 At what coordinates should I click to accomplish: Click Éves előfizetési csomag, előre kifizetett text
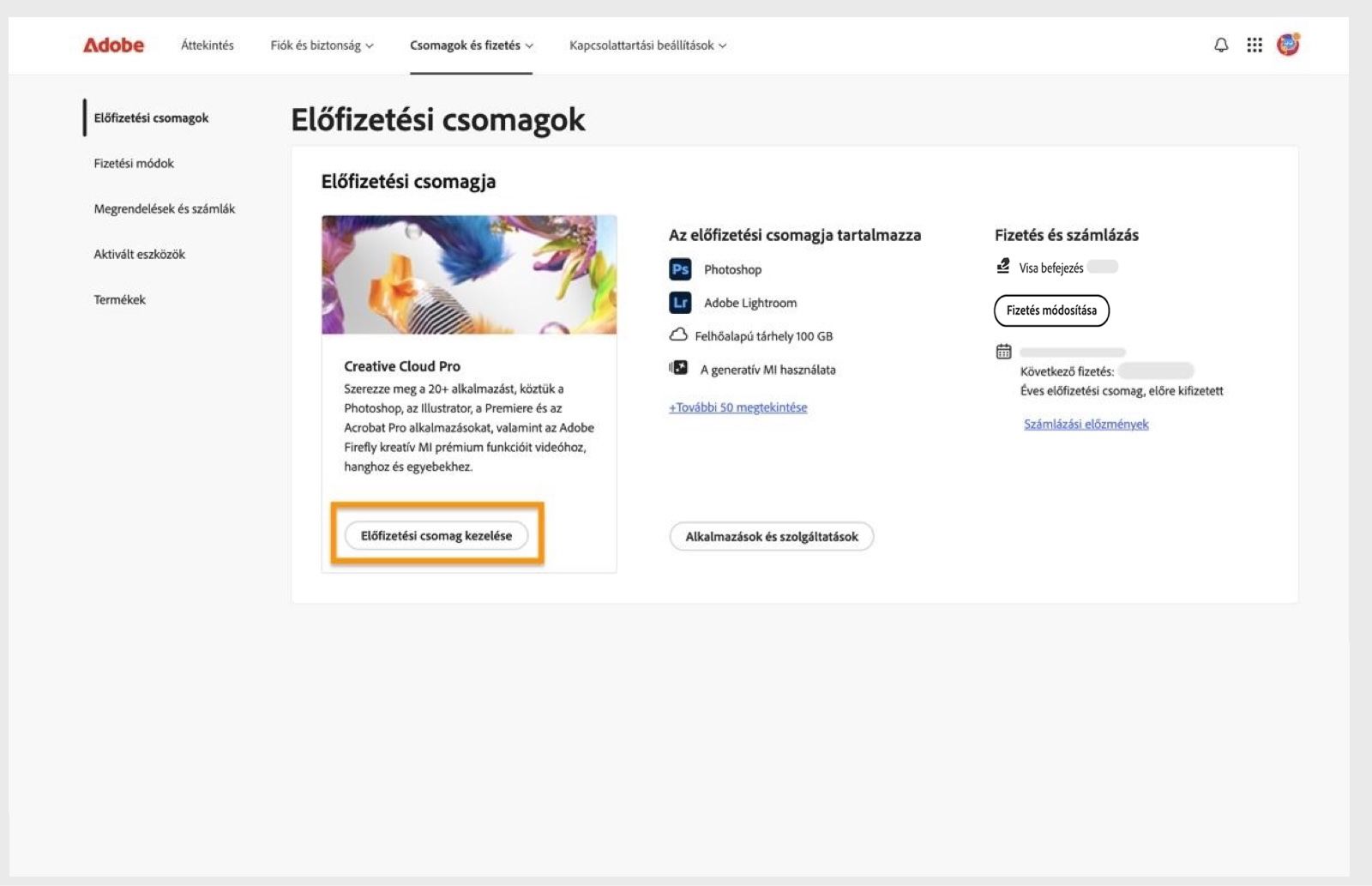coord(1122,390)
